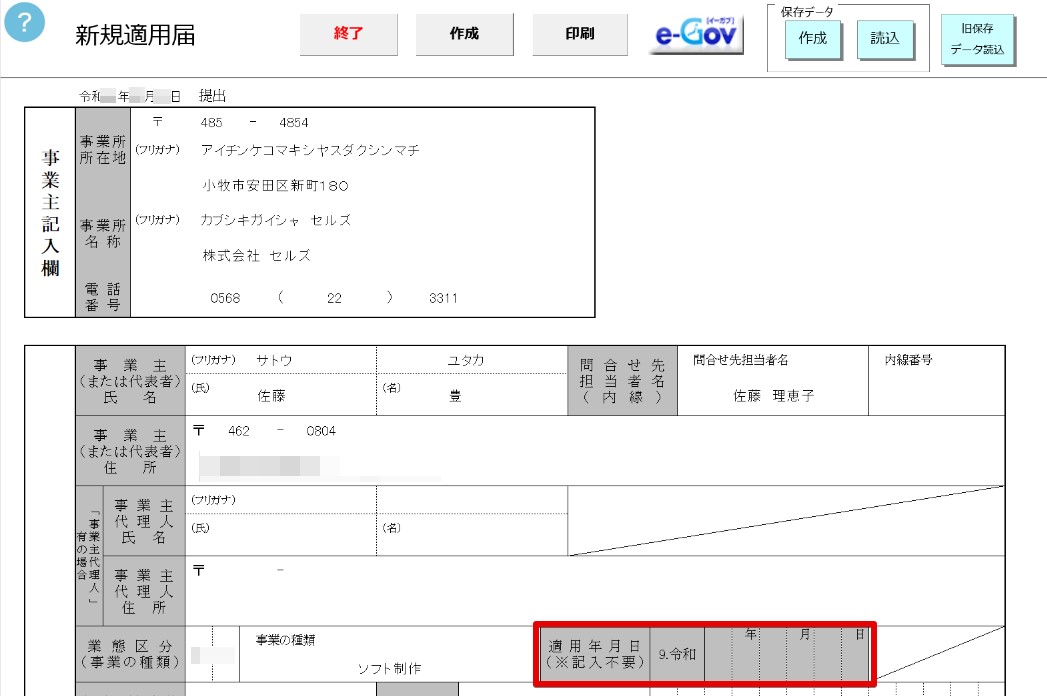
Task: Click the 事業の種類 field ソフト制作
Action: click(x=389, y=669)
